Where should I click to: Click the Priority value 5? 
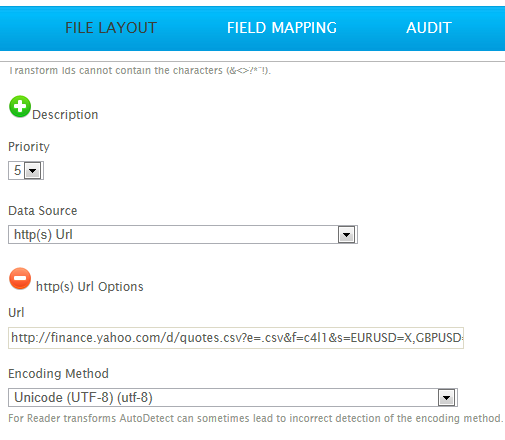click(18, 171)
